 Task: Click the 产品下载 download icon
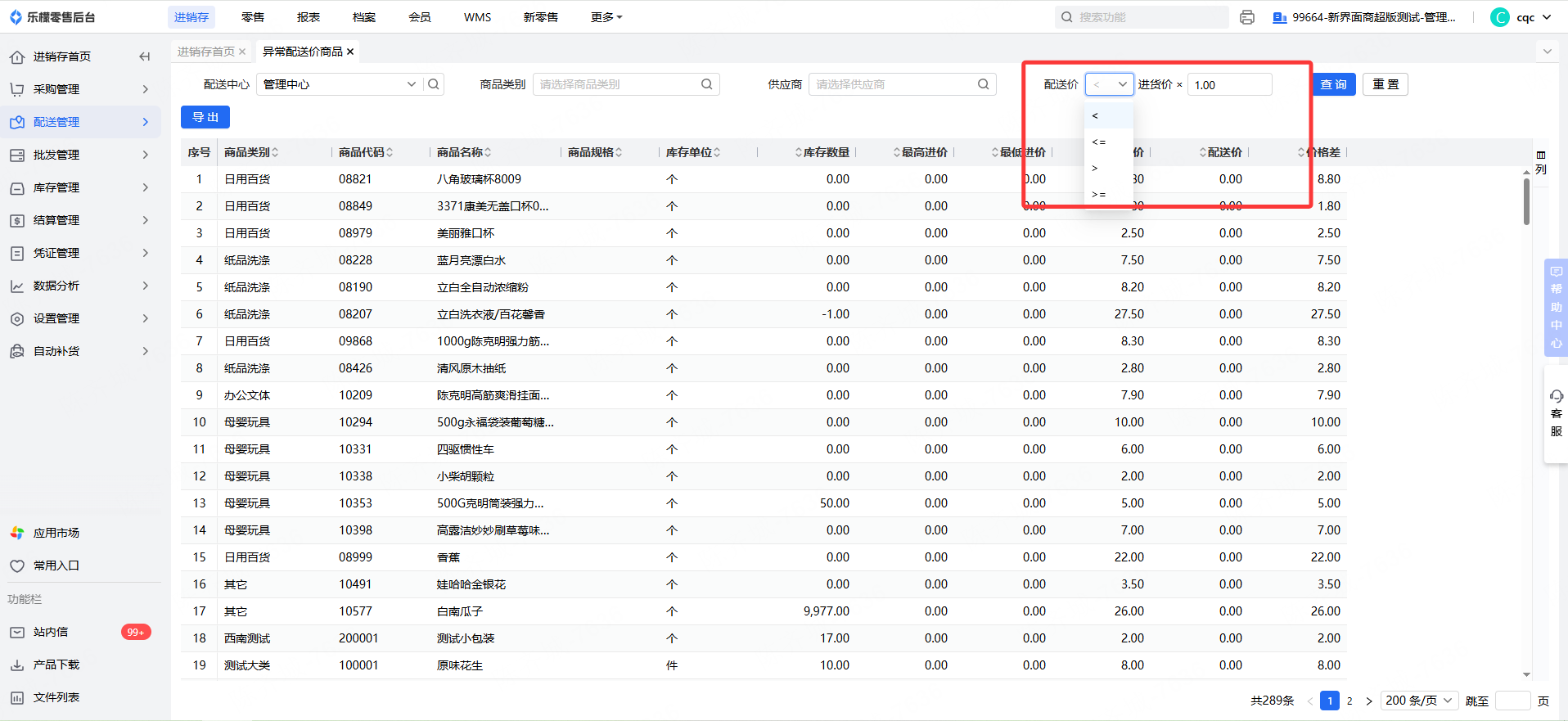coord(17,665)
